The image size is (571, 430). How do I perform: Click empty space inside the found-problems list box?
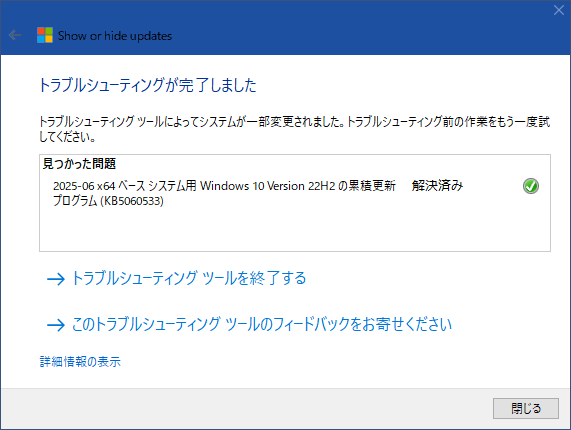(x=295, y=229)
